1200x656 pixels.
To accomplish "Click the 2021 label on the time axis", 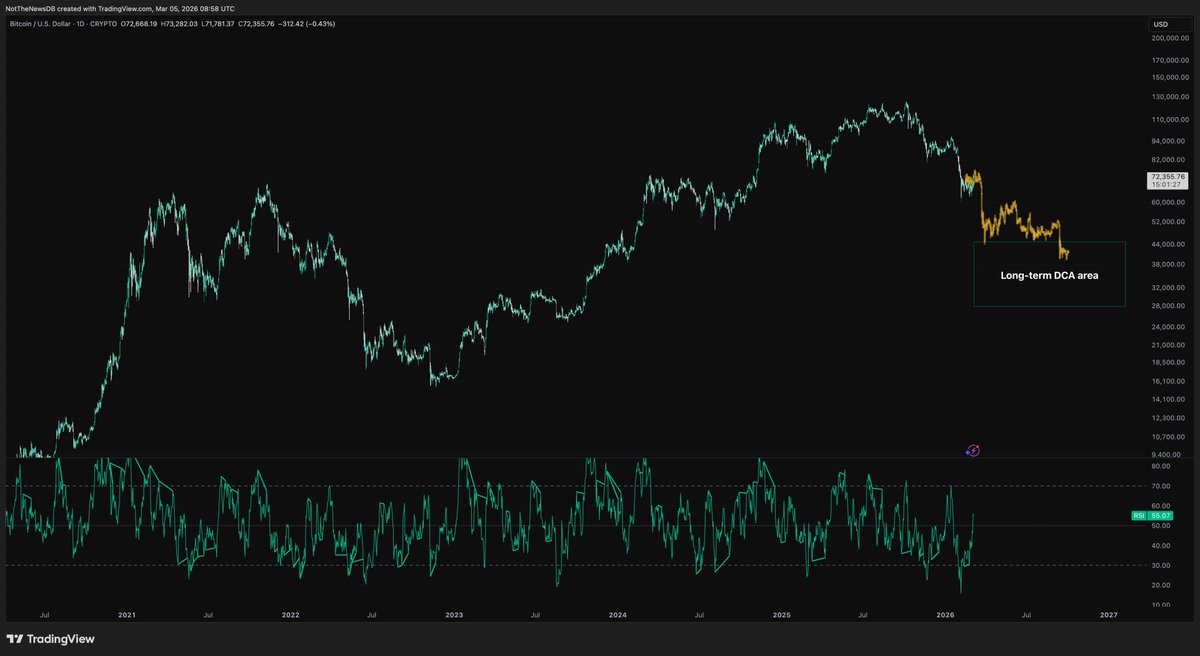I will pos(126,616).
